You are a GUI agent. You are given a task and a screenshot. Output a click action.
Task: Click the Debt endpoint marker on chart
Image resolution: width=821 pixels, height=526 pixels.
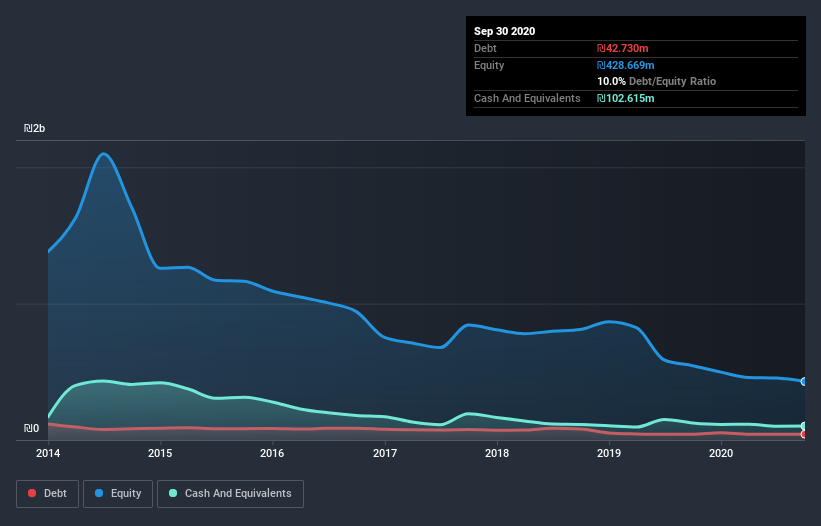[804, 434]
